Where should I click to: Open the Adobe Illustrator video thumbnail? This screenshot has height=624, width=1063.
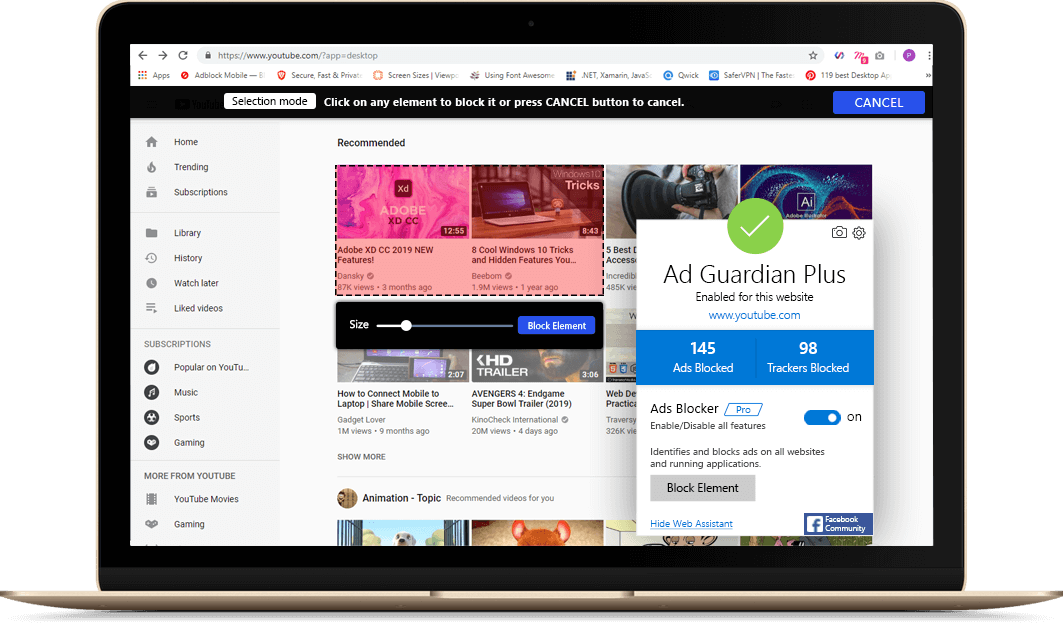tap(806, 191)
